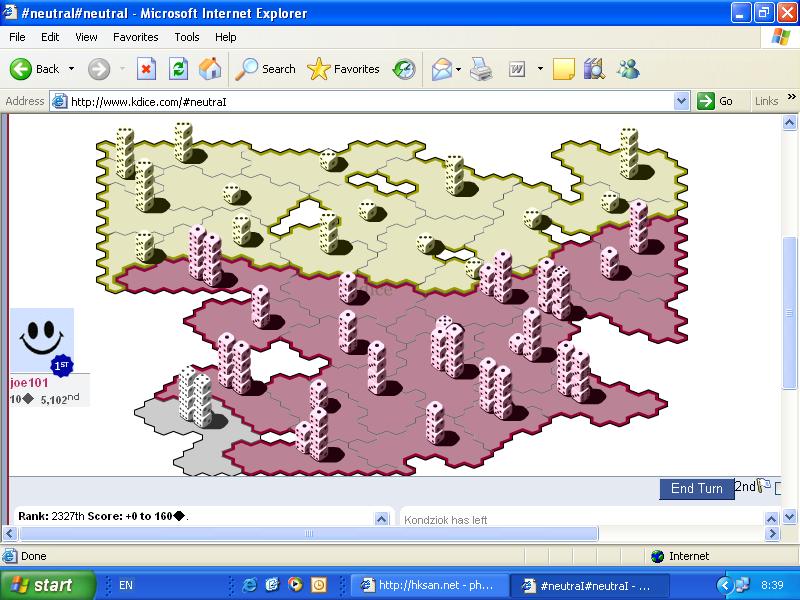Click the "Kondziok has left" chat message

coord(445,520)
